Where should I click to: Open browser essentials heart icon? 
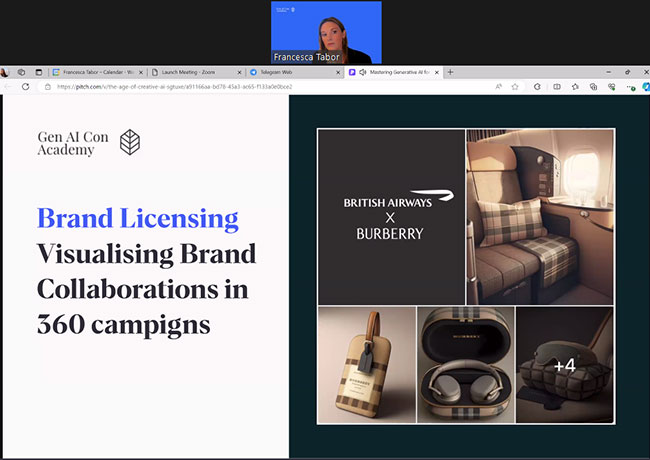[x=611, y=87]
